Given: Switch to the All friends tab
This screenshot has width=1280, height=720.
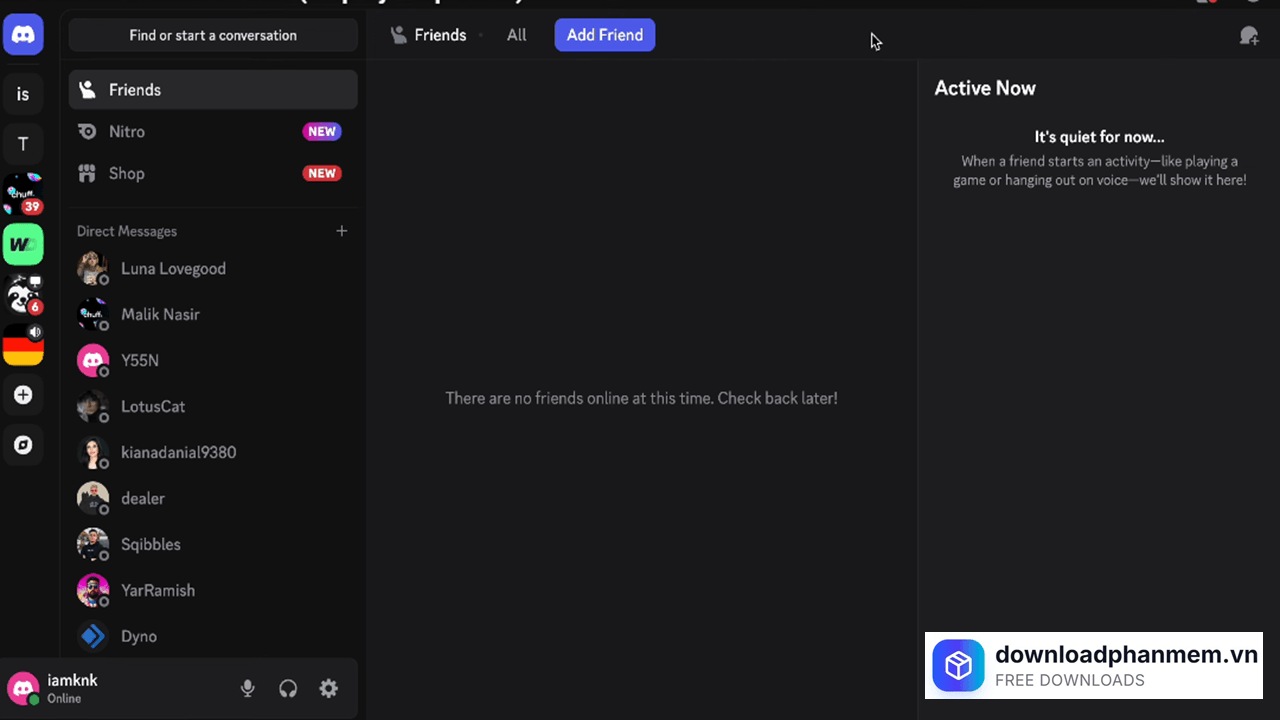Looking at the screenshot, I should [516, 34].
